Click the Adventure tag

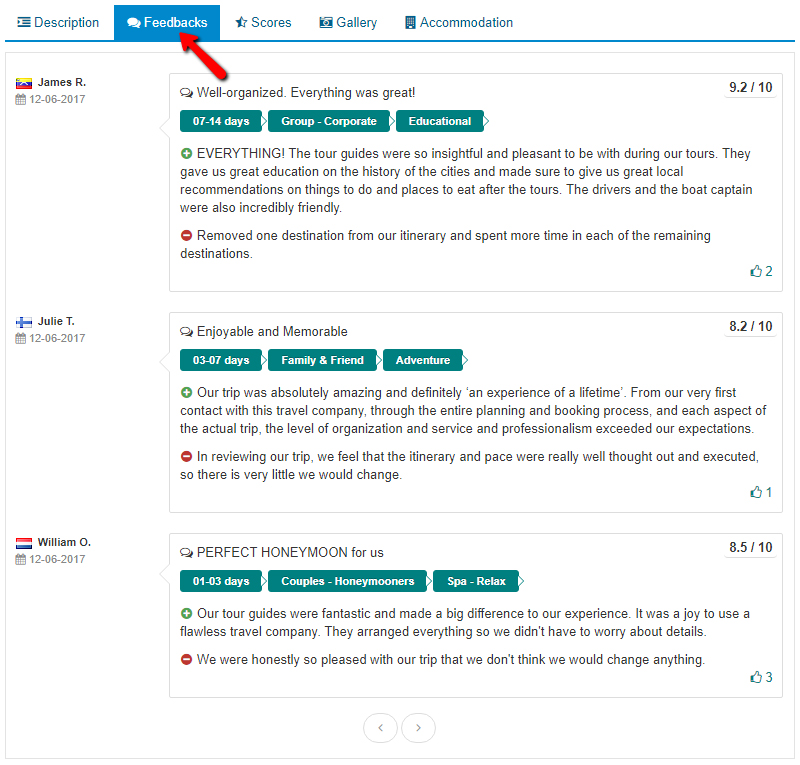click(422, 360)
